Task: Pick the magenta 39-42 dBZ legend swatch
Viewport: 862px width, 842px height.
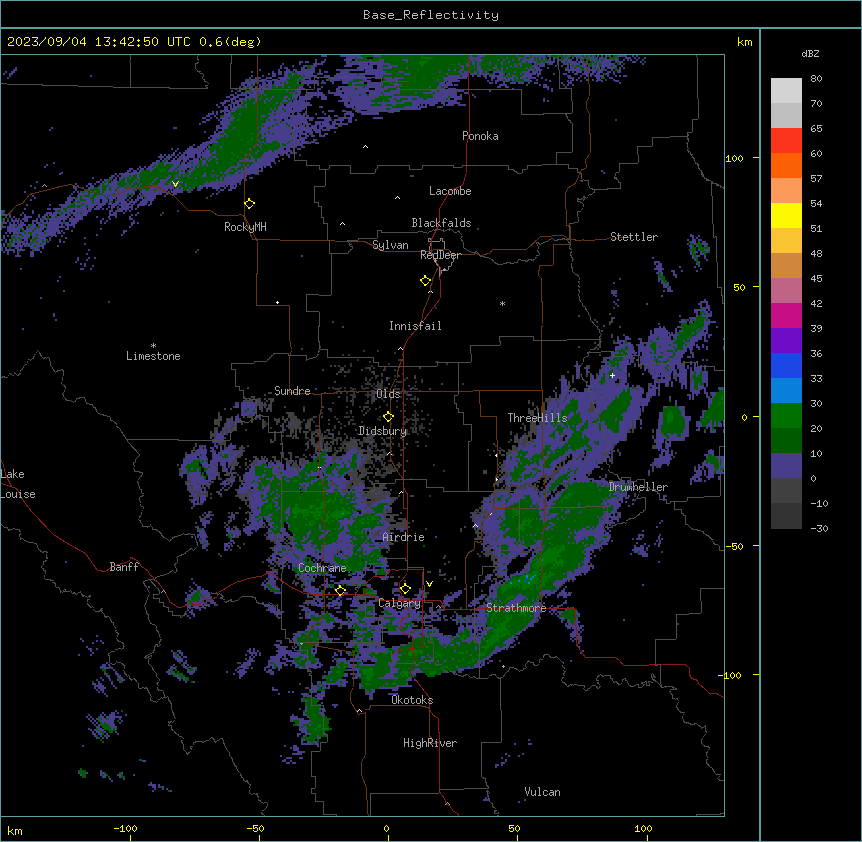Action: tap(786, 315)
